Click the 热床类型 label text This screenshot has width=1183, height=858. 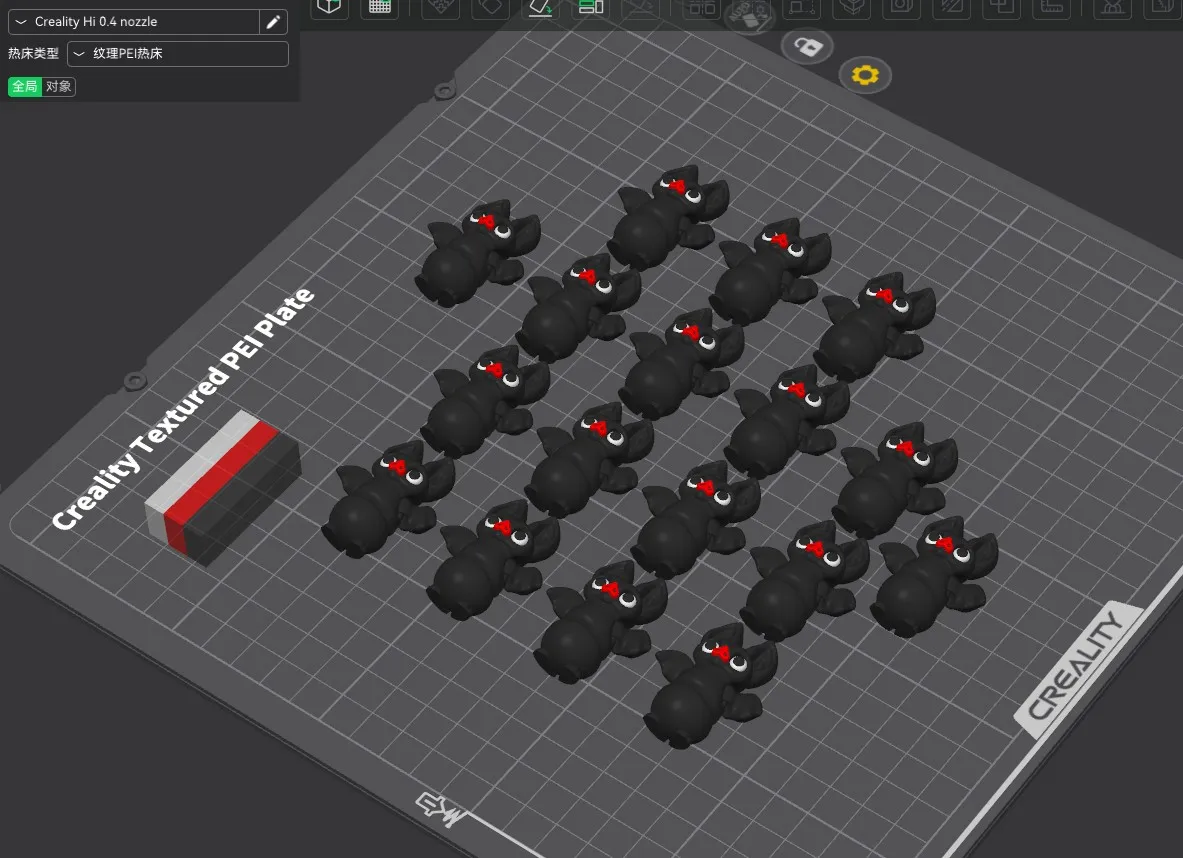pos(33,54)
